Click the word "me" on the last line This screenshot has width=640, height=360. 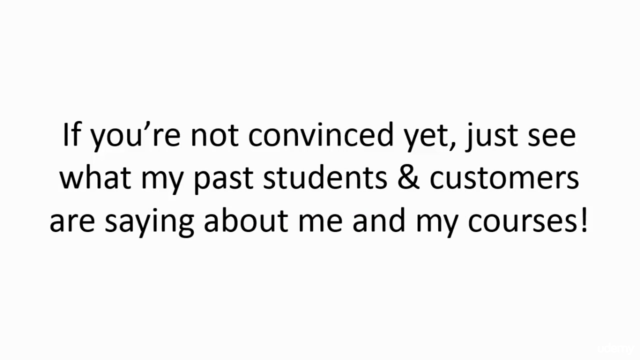[320, 223]
